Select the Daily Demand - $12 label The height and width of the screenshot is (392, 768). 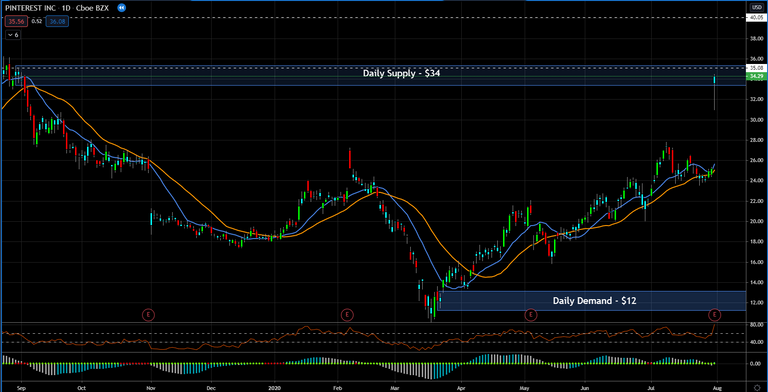click(x=594, y=301)
